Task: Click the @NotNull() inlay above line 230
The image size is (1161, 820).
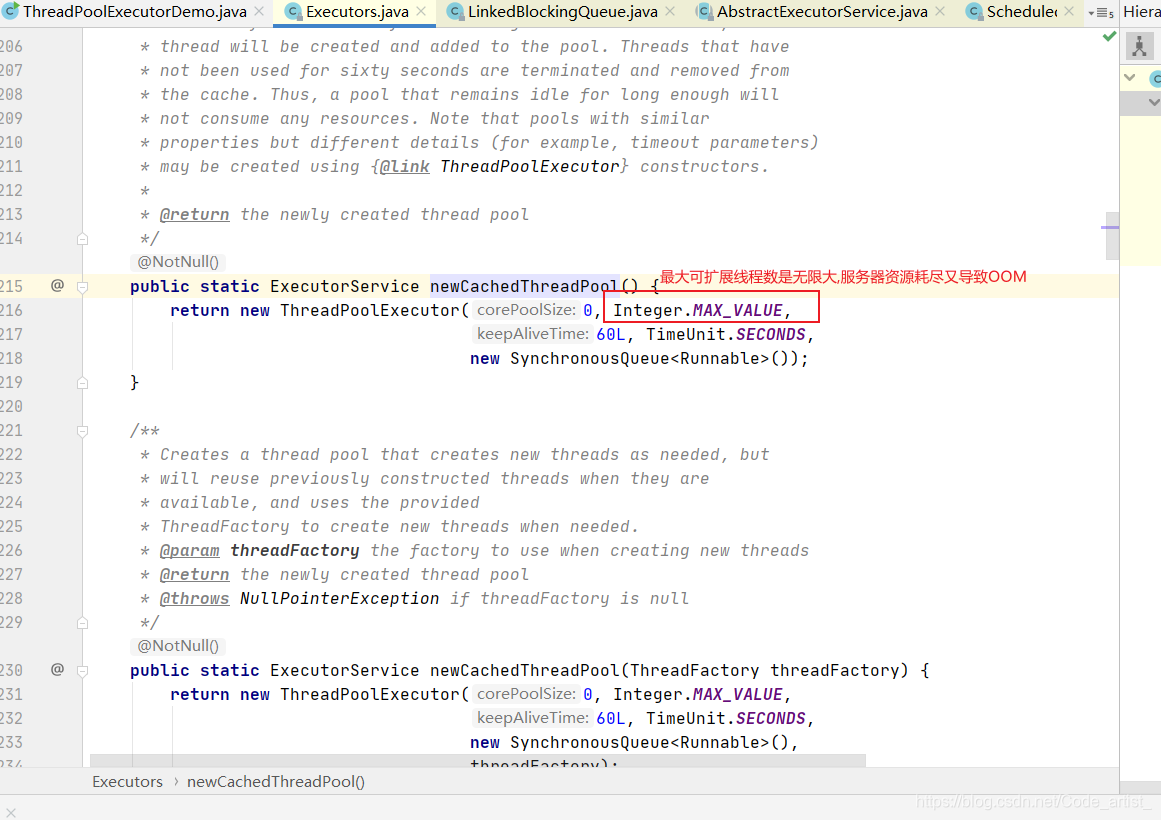Action: pos(178,646)
